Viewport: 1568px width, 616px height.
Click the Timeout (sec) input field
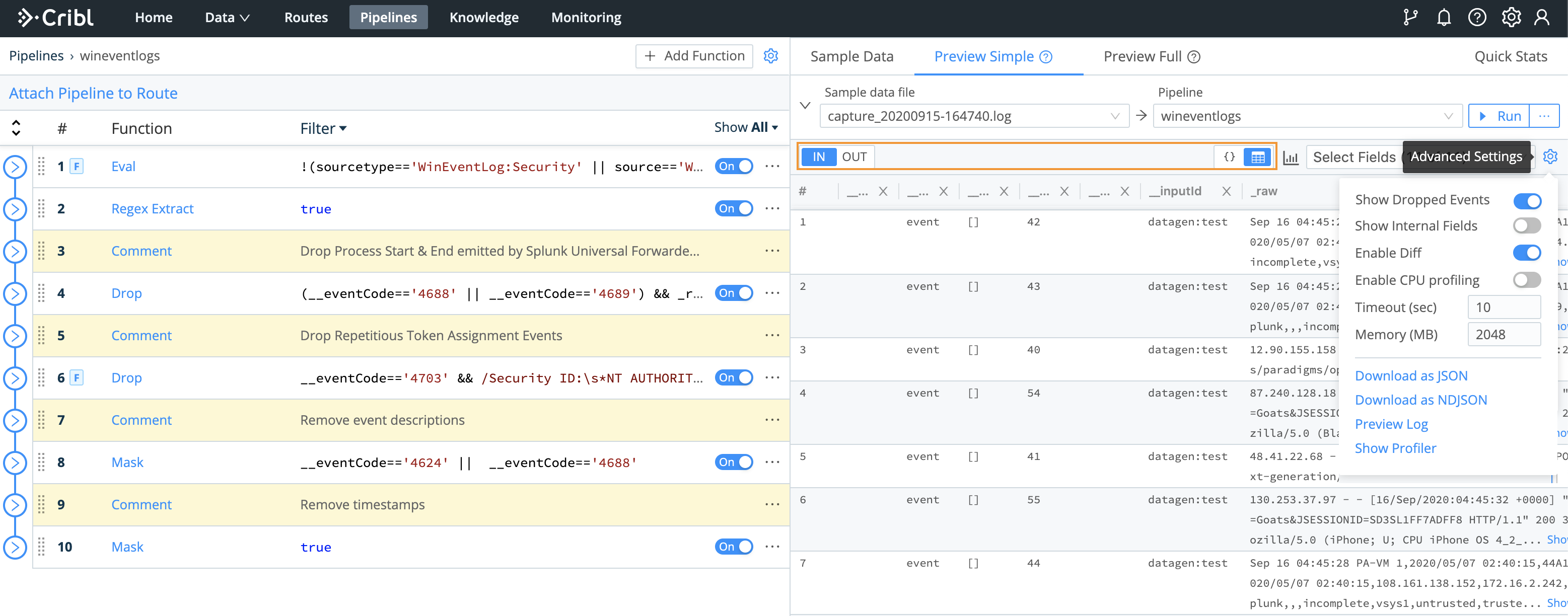1504,307
